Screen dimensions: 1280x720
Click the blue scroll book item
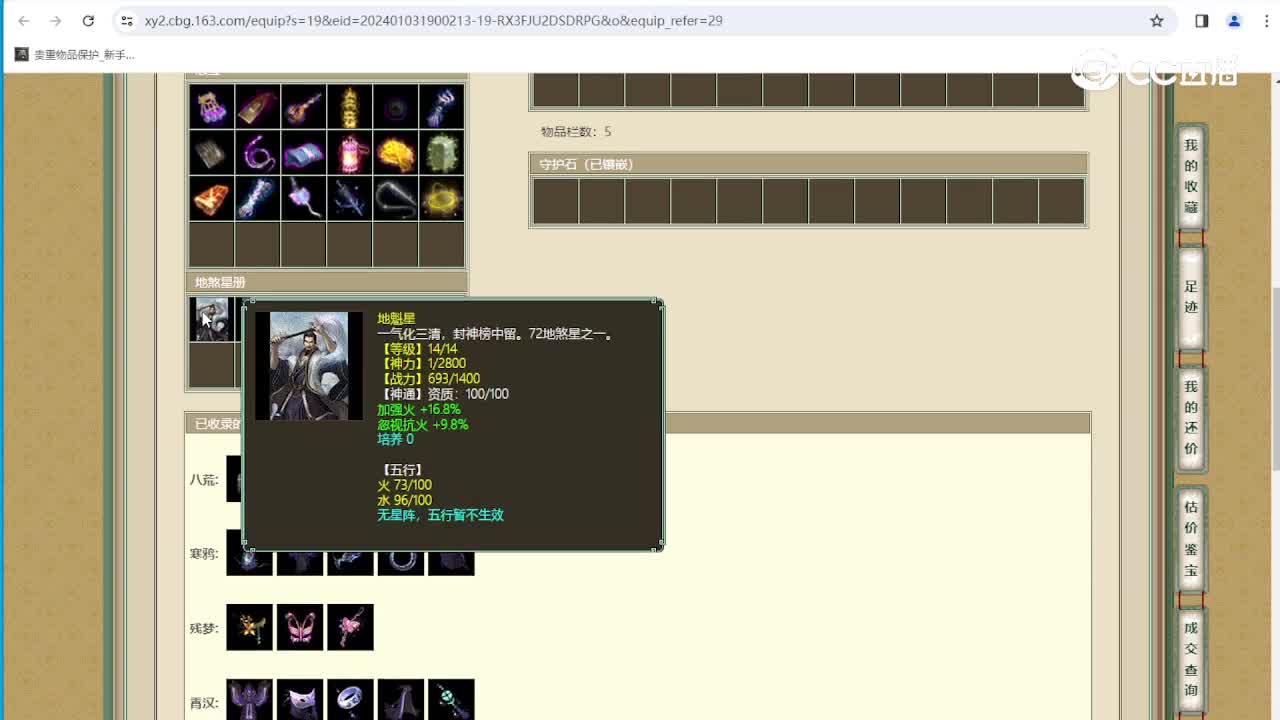click(x=303, y=152)
